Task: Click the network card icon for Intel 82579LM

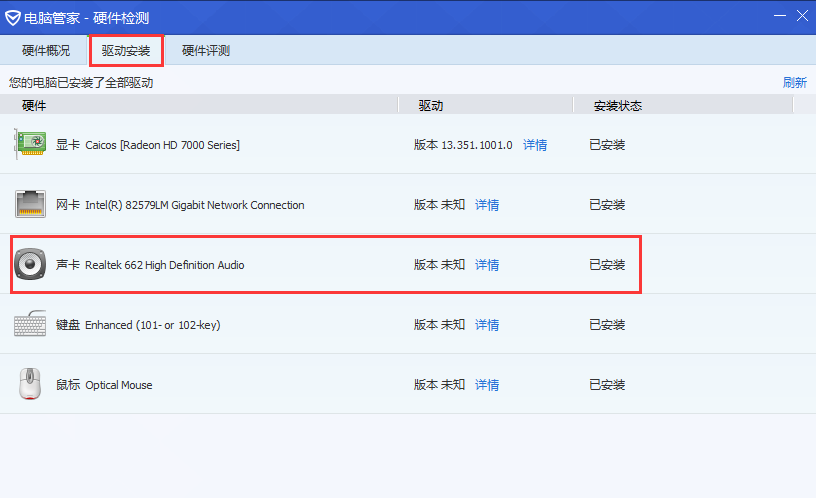Action: (x=30, y=204)
